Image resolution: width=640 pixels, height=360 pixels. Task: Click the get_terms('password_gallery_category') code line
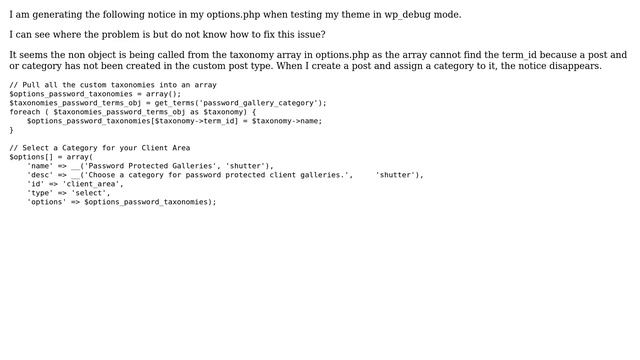tap(168, 103)
